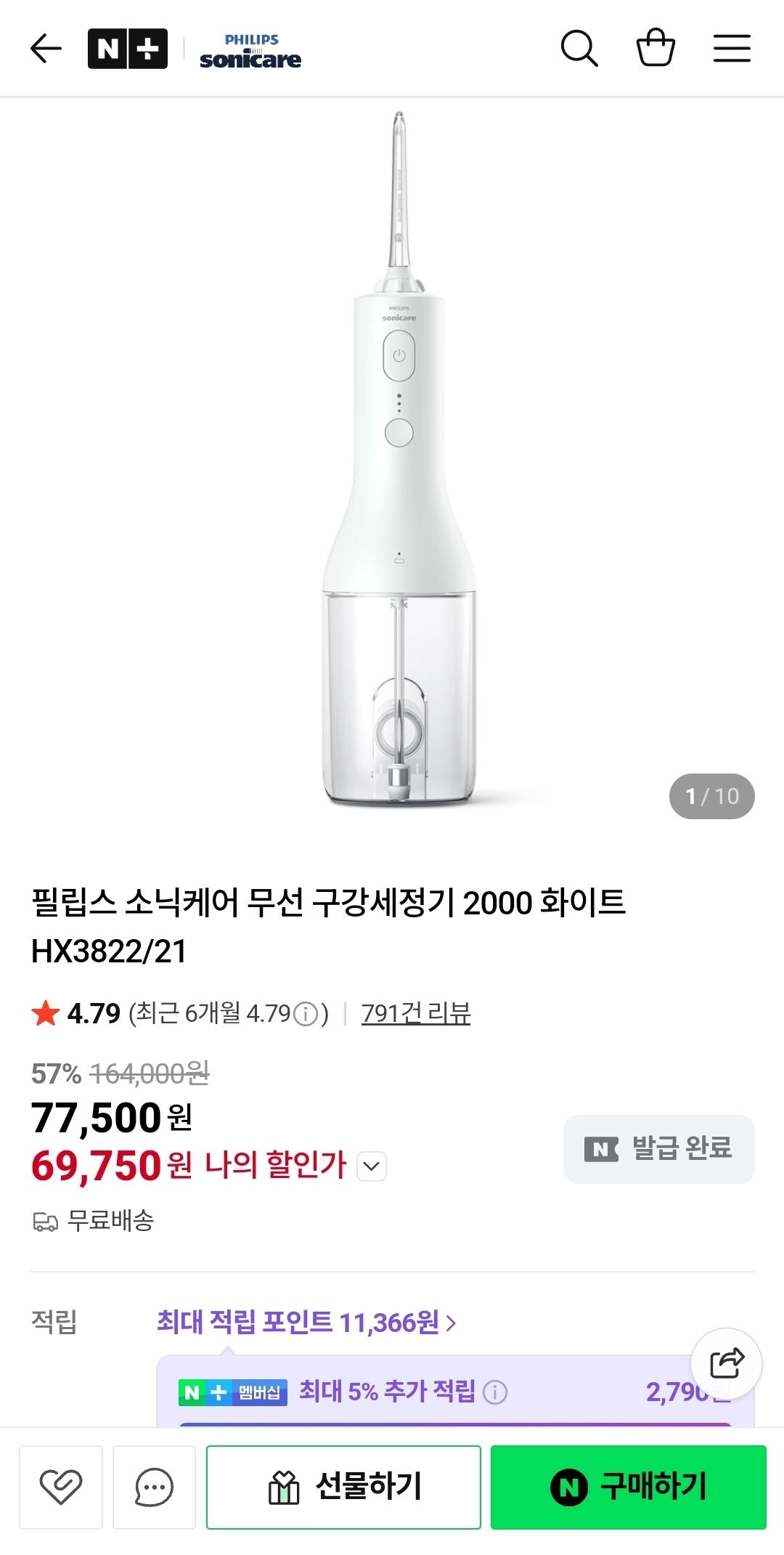Screen dimensions: 784x1555
Task: Tap the green 구매하기 buy button
Action: [628, 1487]
